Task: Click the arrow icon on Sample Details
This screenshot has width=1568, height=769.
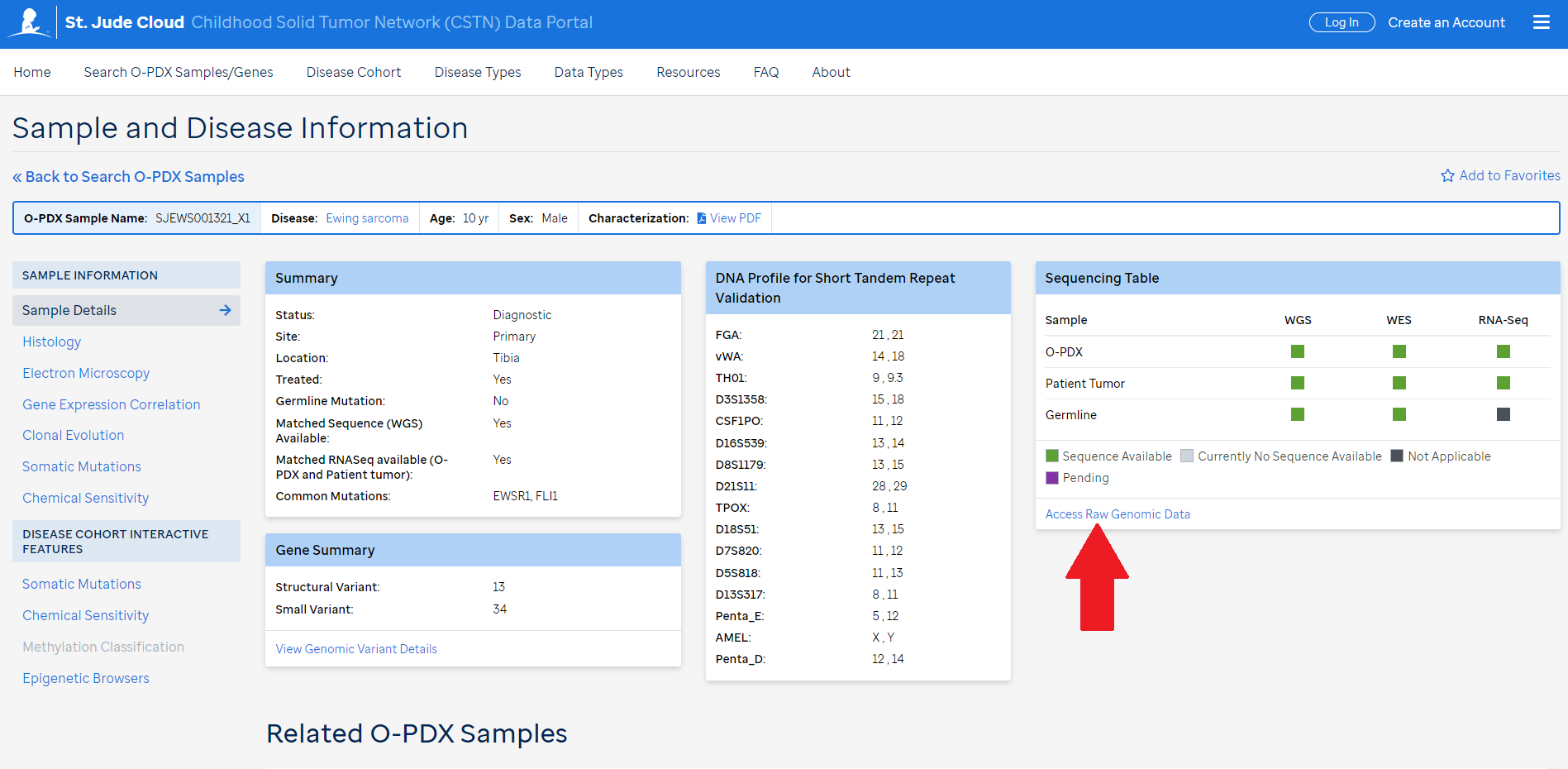Action: pos(225,310)
